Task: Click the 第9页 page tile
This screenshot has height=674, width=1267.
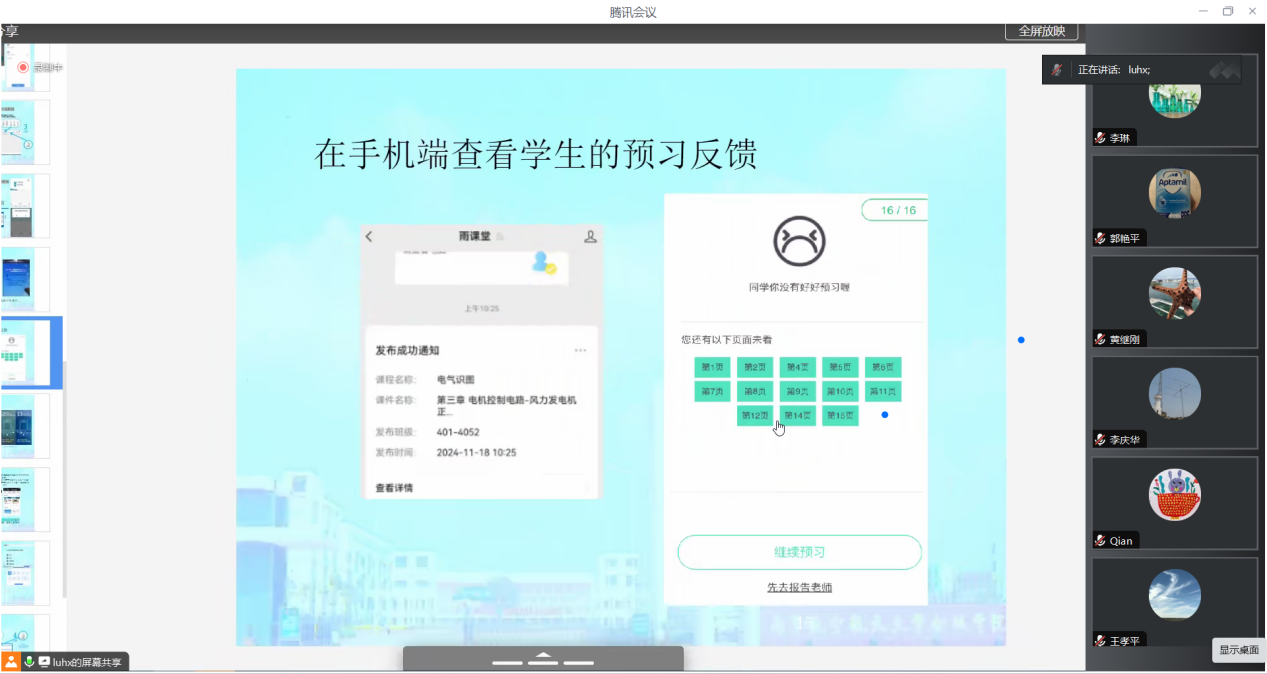Action: 798,391
